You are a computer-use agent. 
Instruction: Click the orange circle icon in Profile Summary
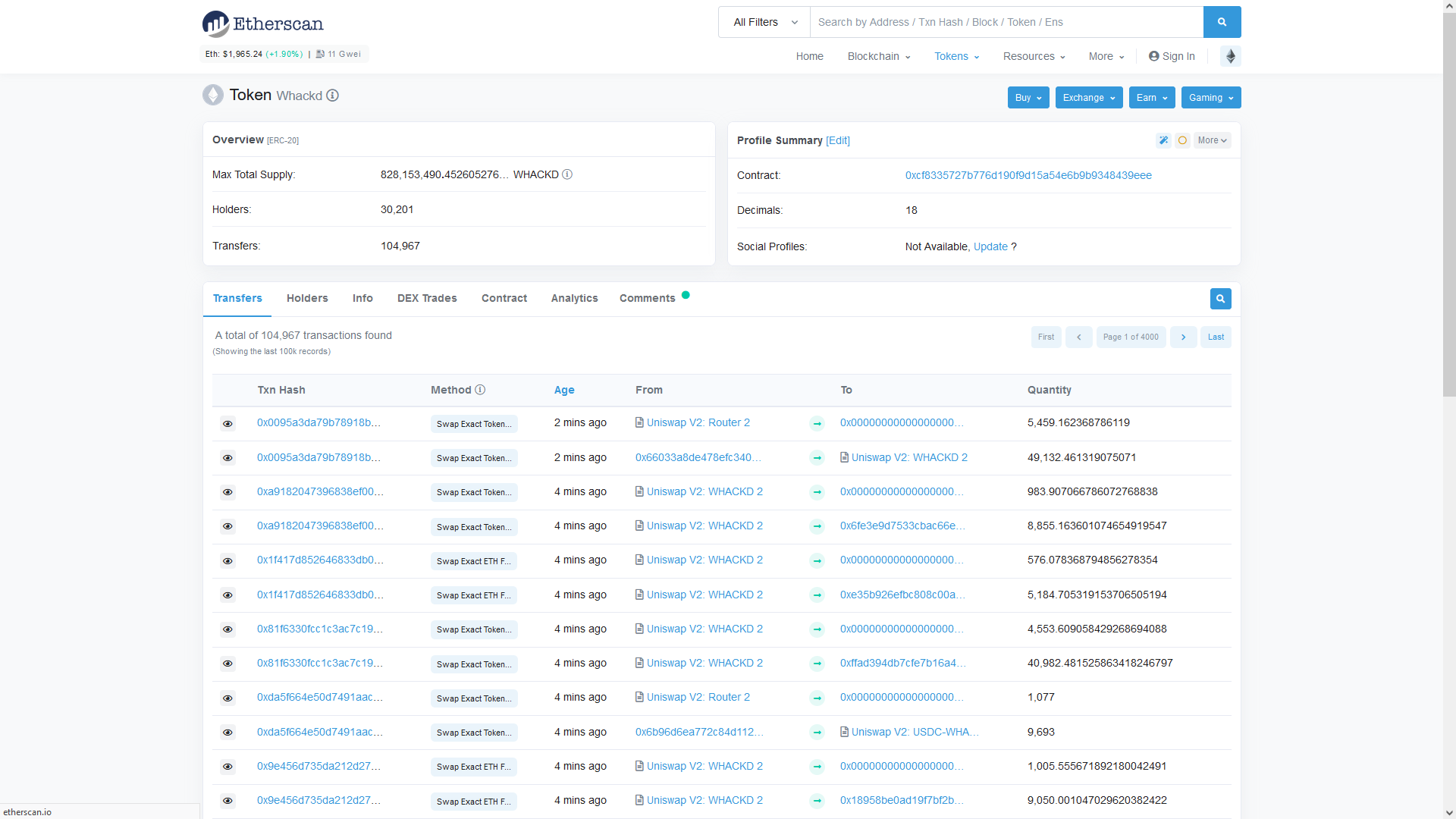(1182, 140)
